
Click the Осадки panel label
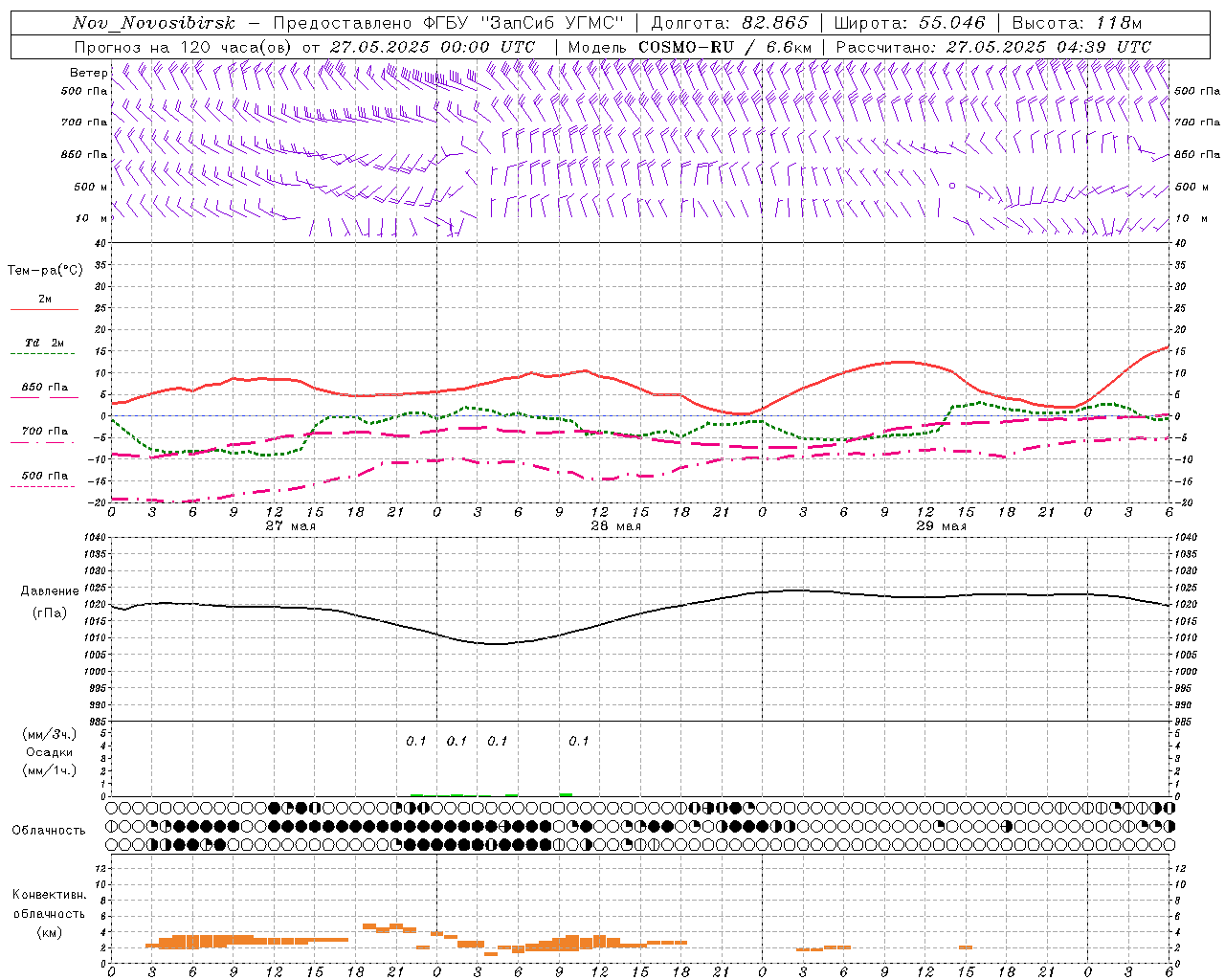(49, 752)
